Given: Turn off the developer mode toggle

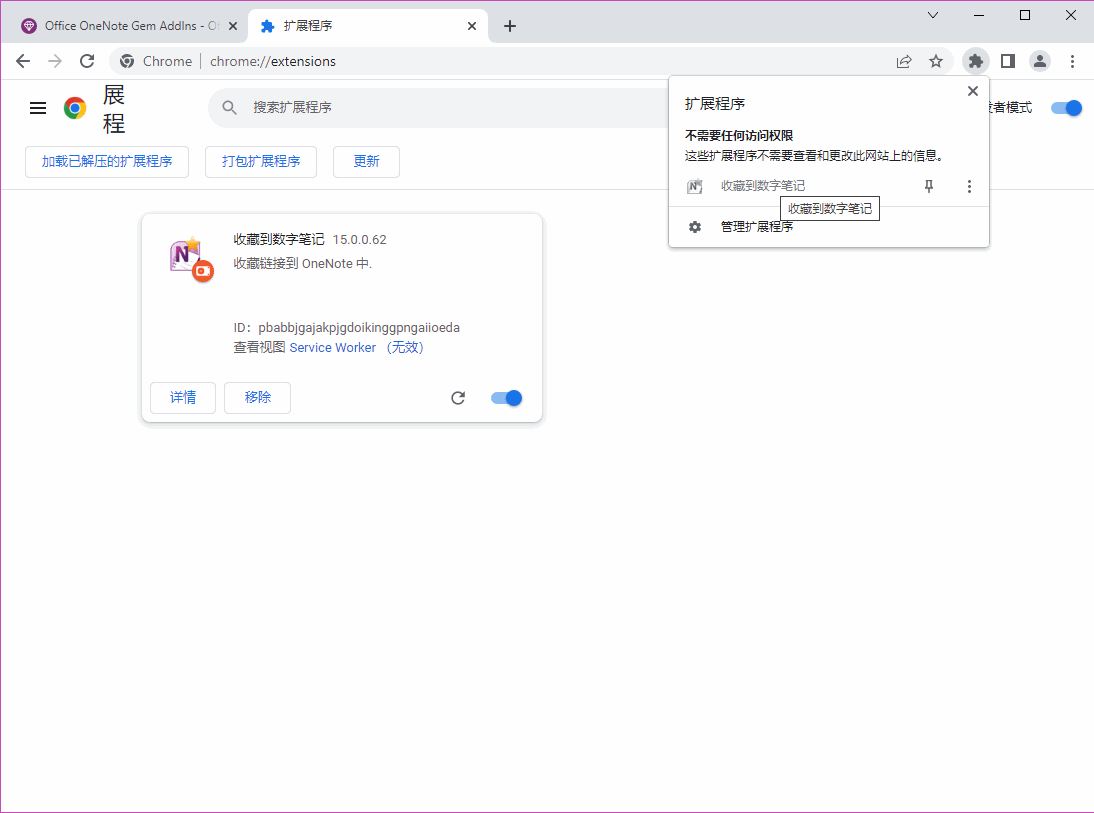Looking at the screenshot, I should (1066, 107).
